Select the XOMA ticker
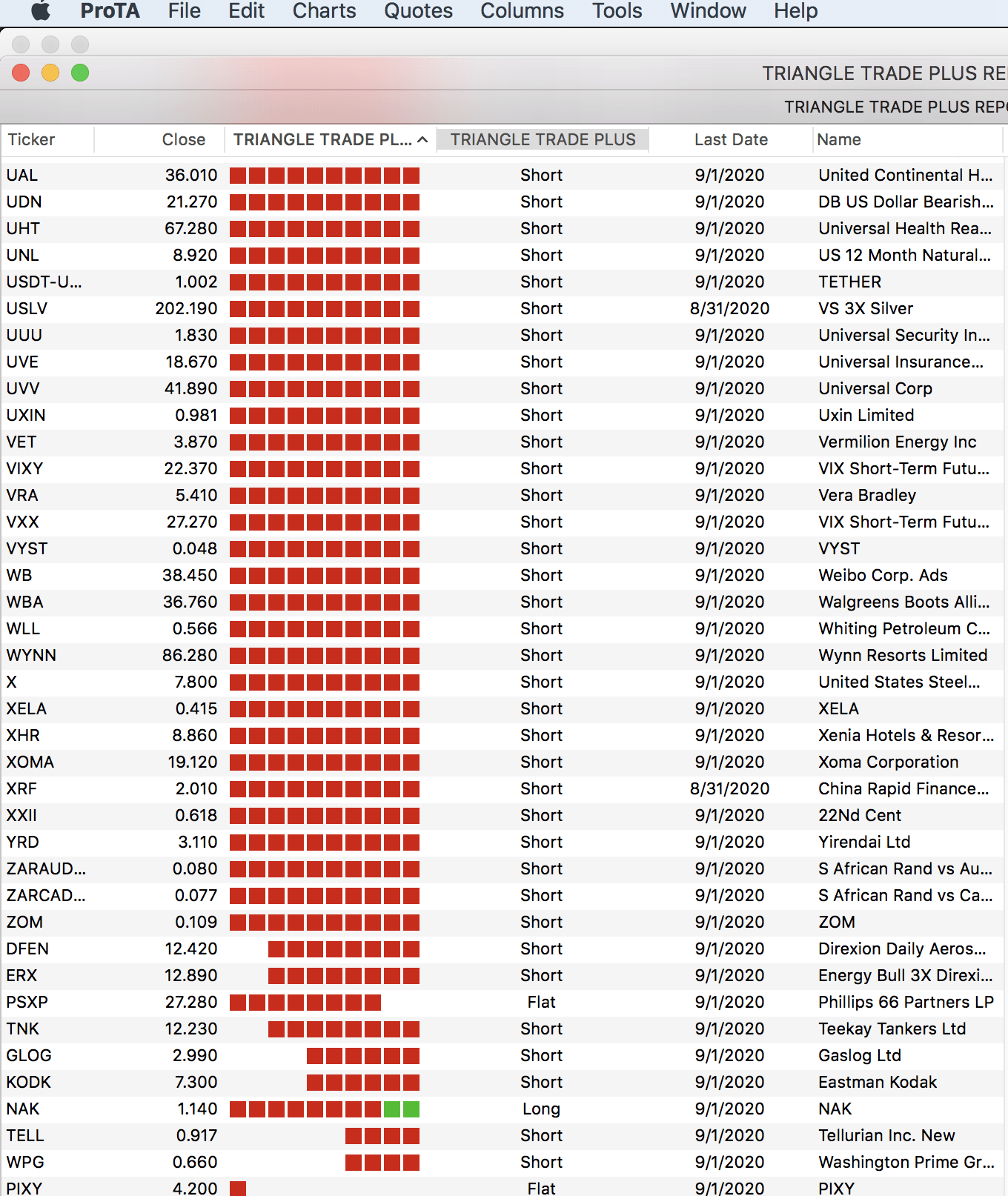The width and height of the screenshot is (1008, 1196). click(x=30, y=762)
